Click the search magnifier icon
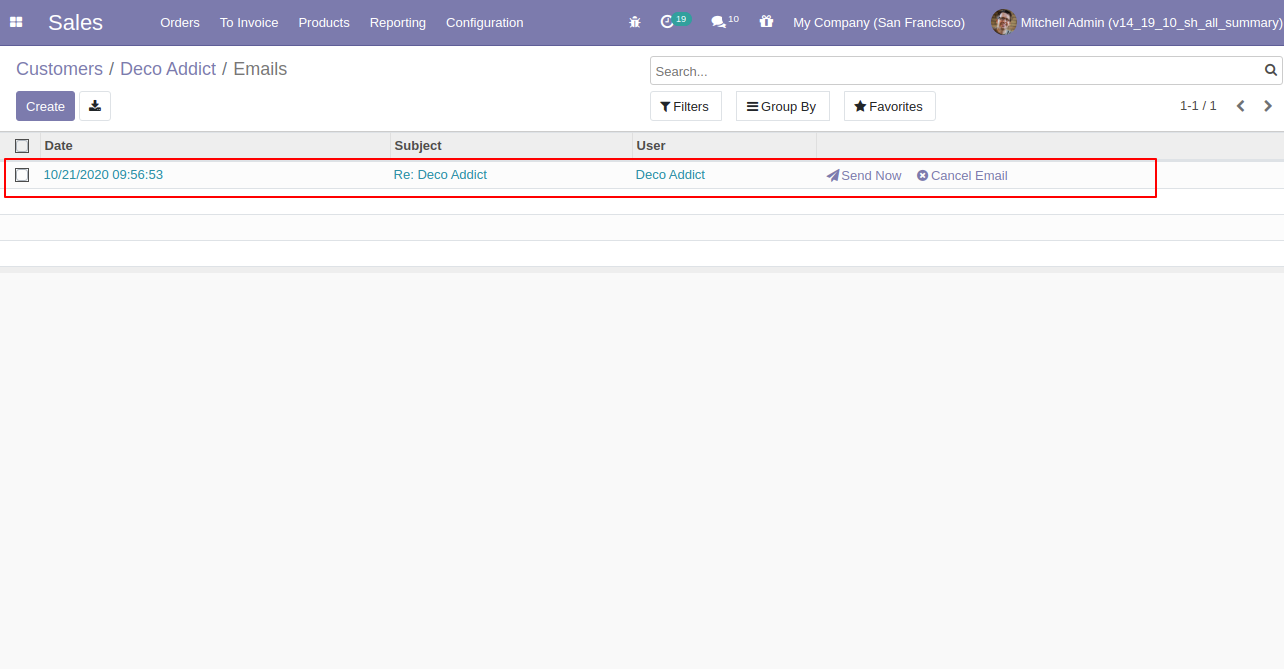Screen dimensions: 1284x669 [1271, 71]
